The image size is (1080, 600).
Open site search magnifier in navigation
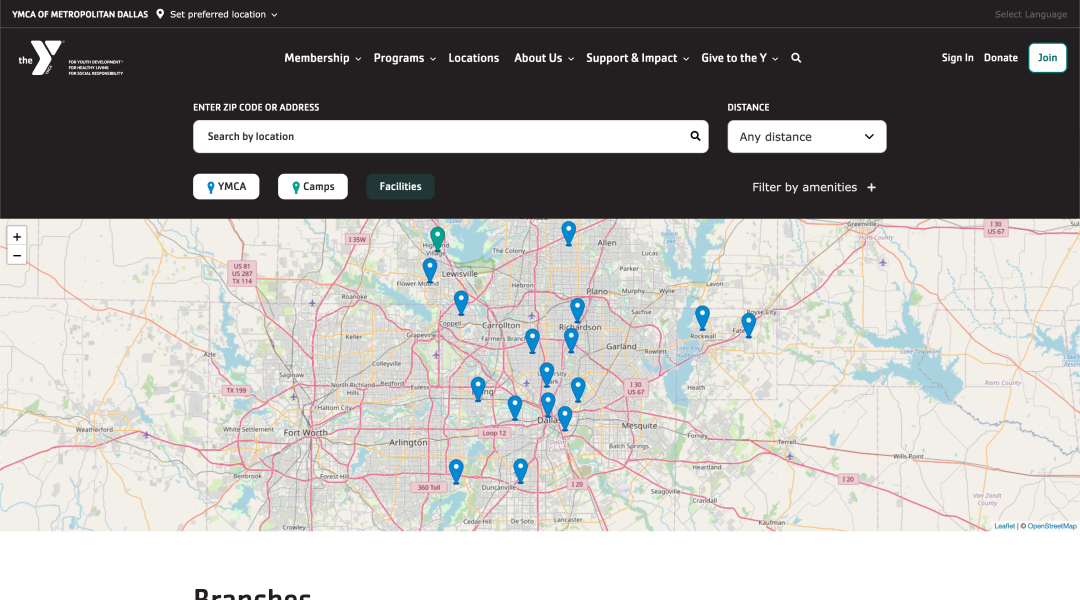pyautogui.click(x=796, y=58)
